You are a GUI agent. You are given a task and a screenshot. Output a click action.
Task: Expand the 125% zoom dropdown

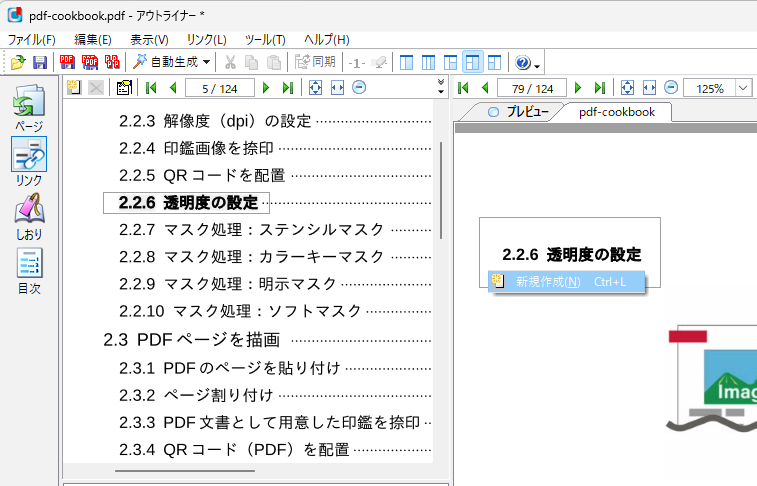[x=743, y=88]
